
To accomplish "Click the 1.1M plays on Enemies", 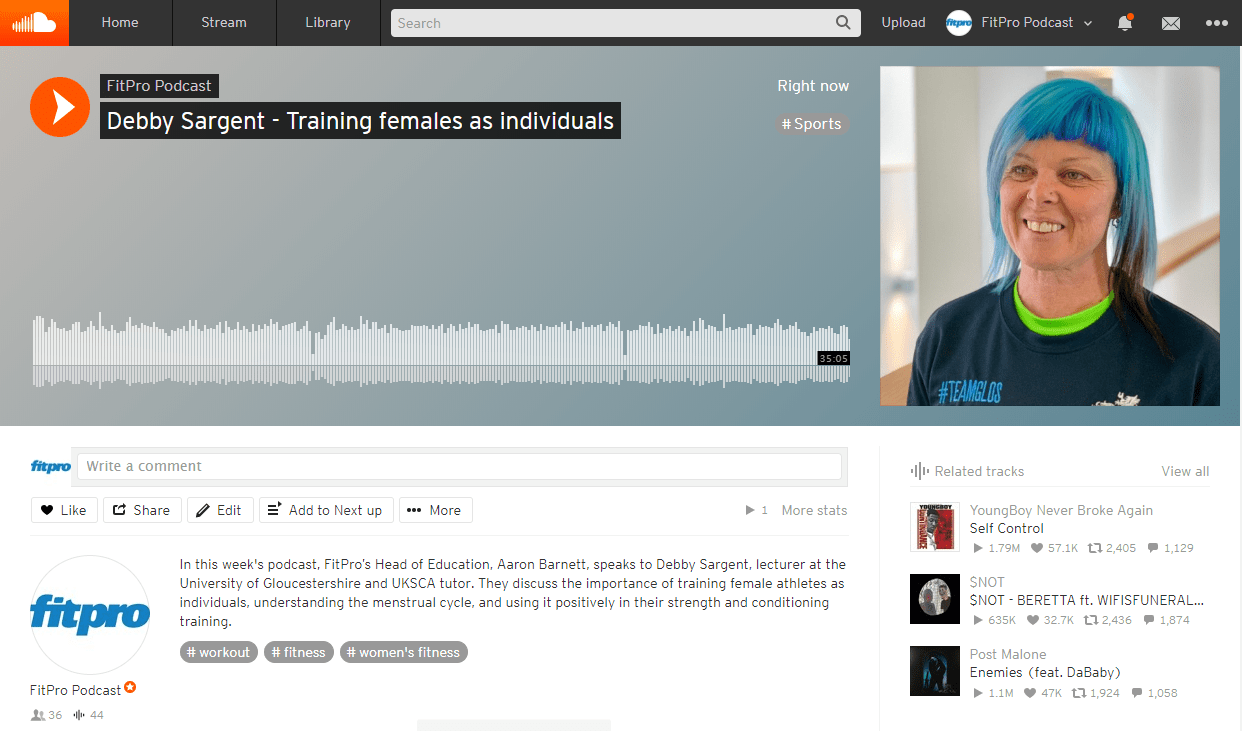I will (x=992, y=692).
